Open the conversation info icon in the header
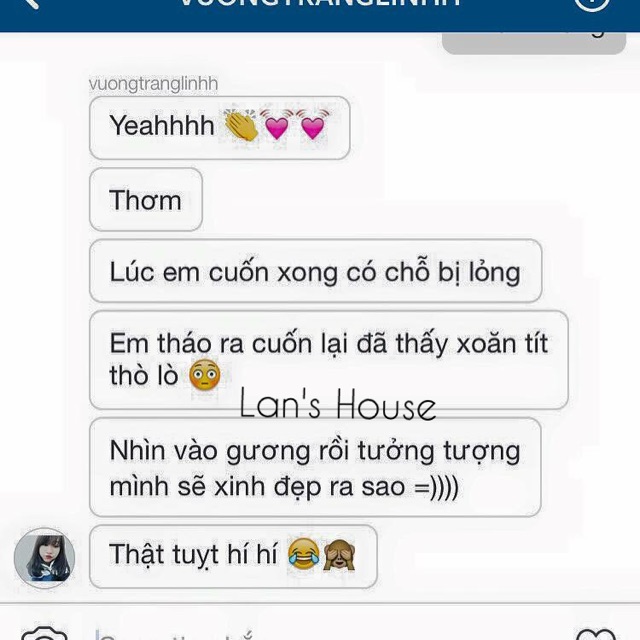 (x=592, y=4)
